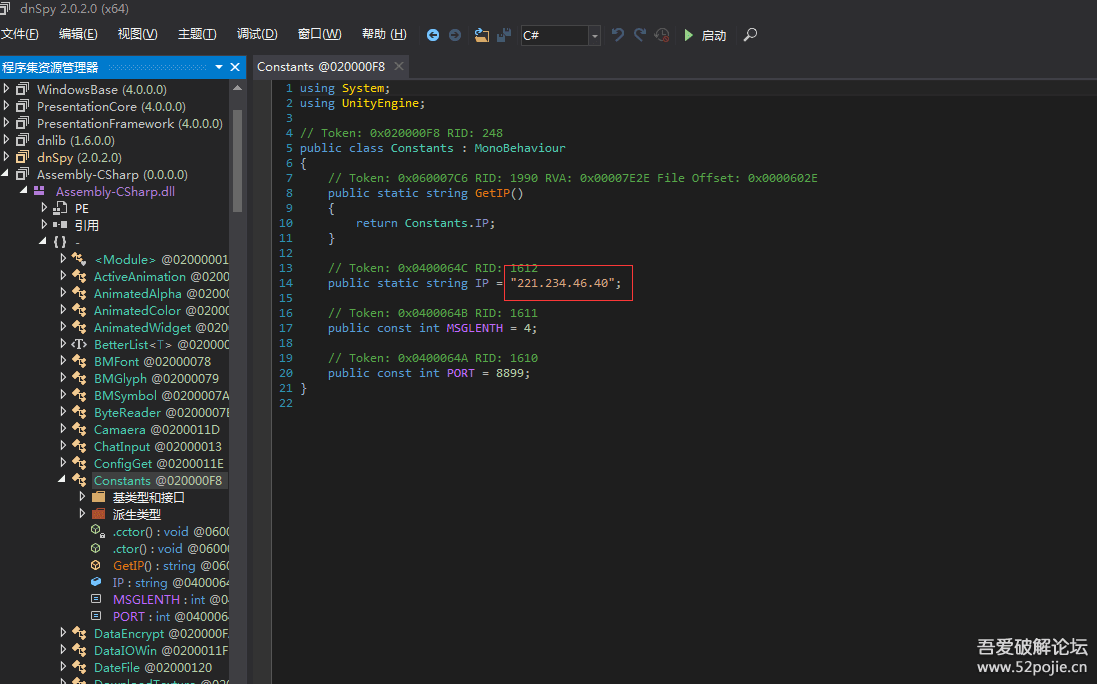1097x684 pixels.
Task: Navigate forward with the forward arrow icon
Action: (x=455, y=35)
